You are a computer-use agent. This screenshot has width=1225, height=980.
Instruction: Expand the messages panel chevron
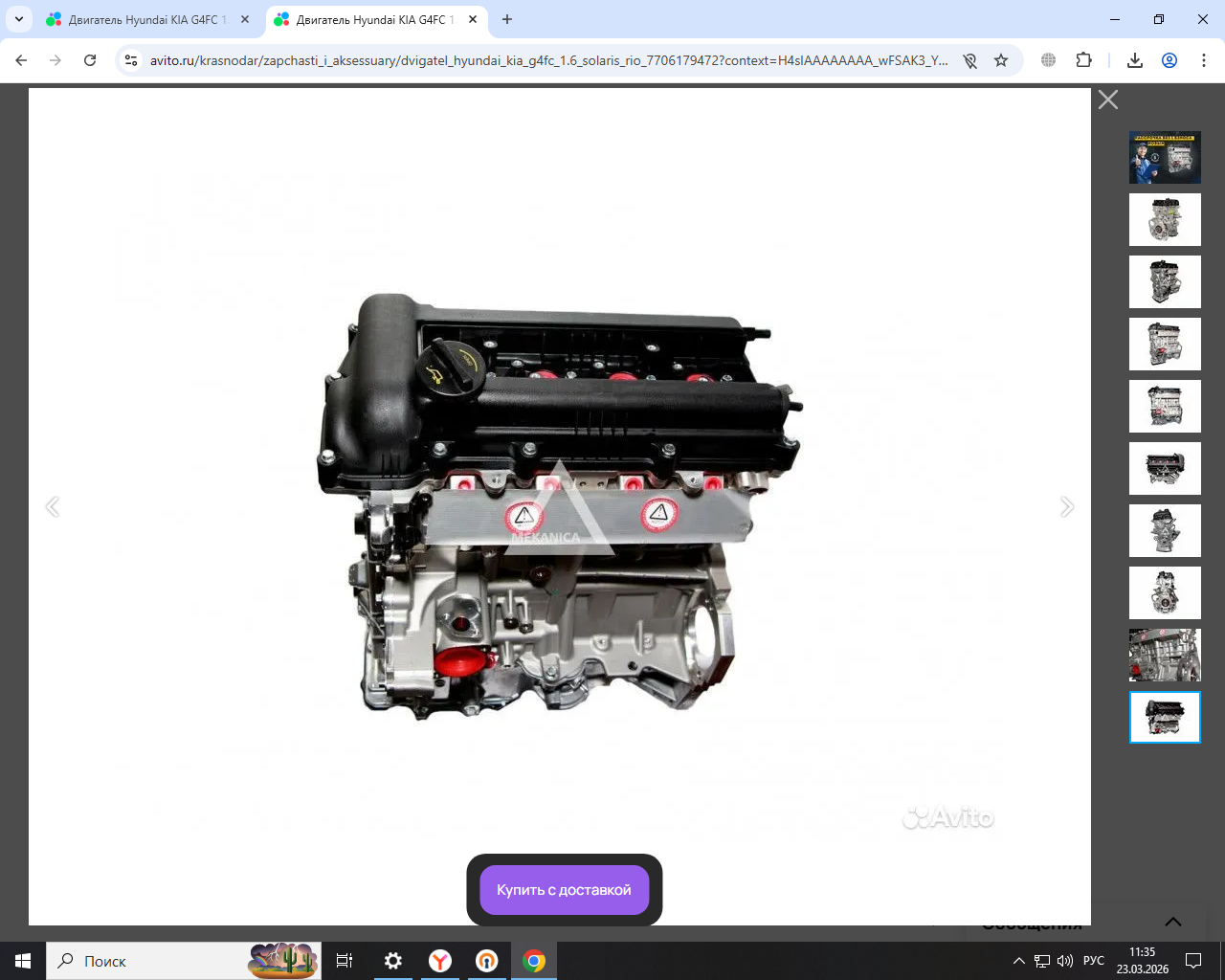1172,922
